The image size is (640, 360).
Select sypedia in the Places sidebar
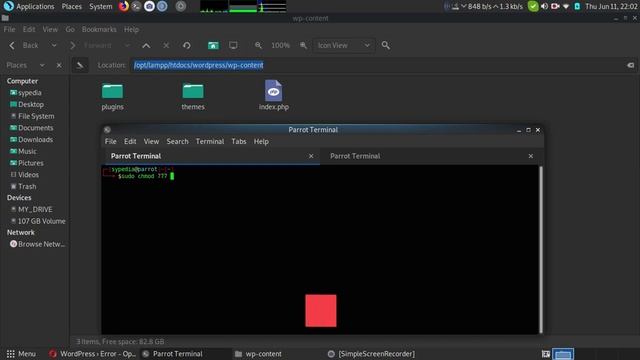[x=29, y=93]
